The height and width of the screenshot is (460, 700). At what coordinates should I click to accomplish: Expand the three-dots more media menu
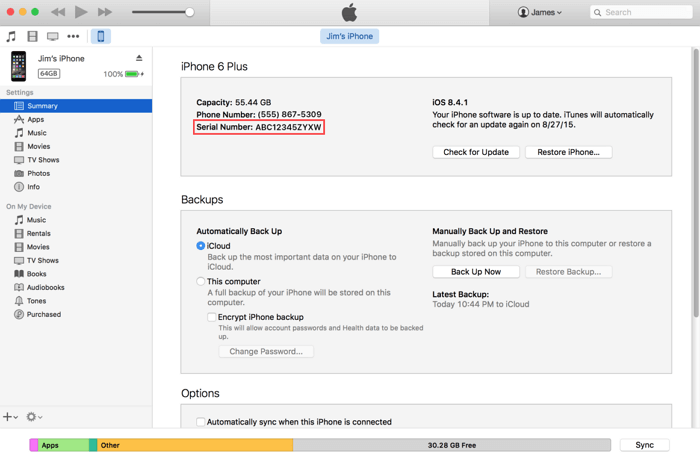click(73, 37)
